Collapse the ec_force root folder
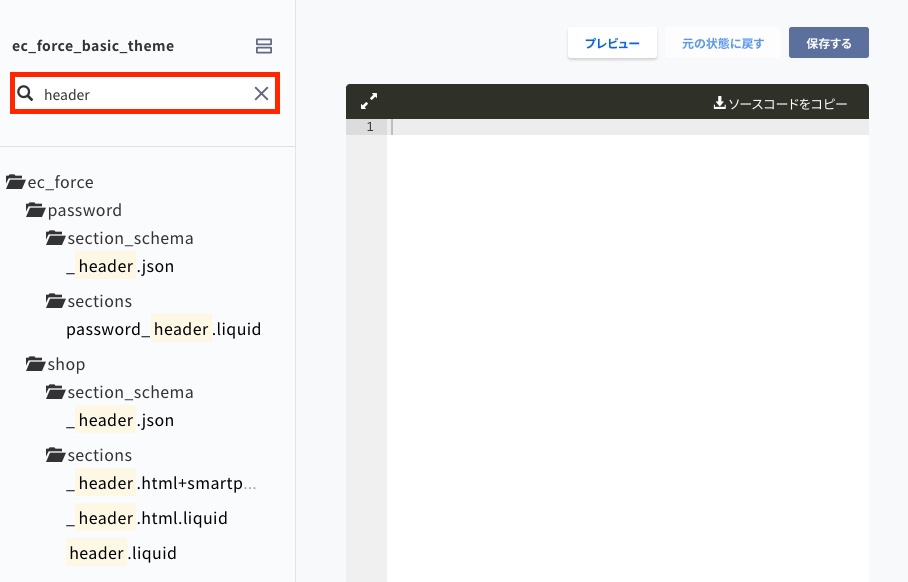 50,182
